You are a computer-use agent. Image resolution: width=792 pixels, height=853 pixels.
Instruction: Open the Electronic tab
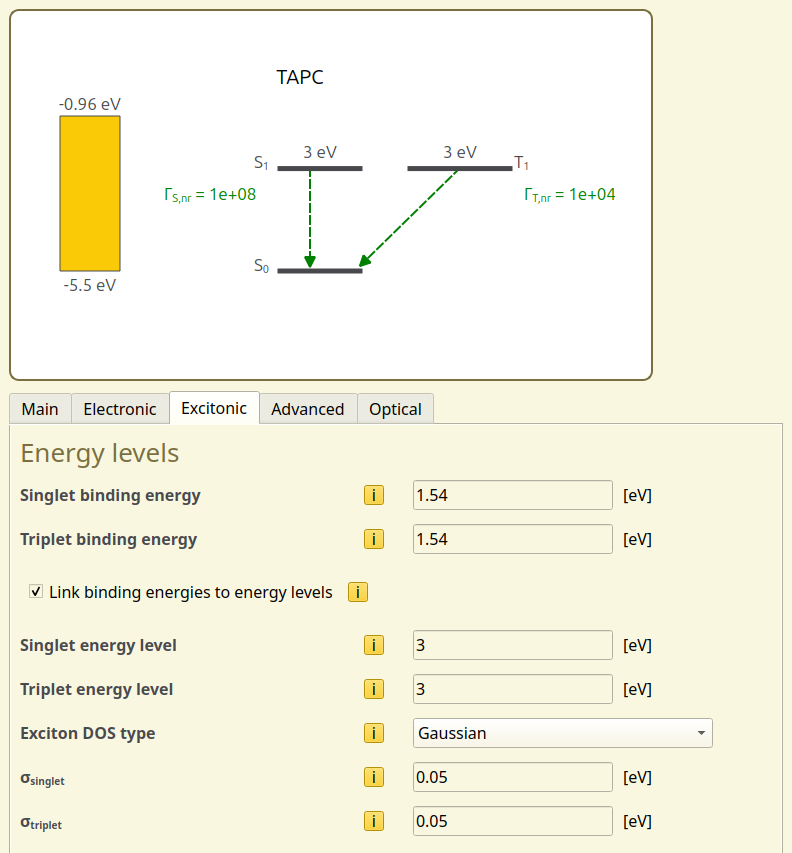[x=120, y=409]
